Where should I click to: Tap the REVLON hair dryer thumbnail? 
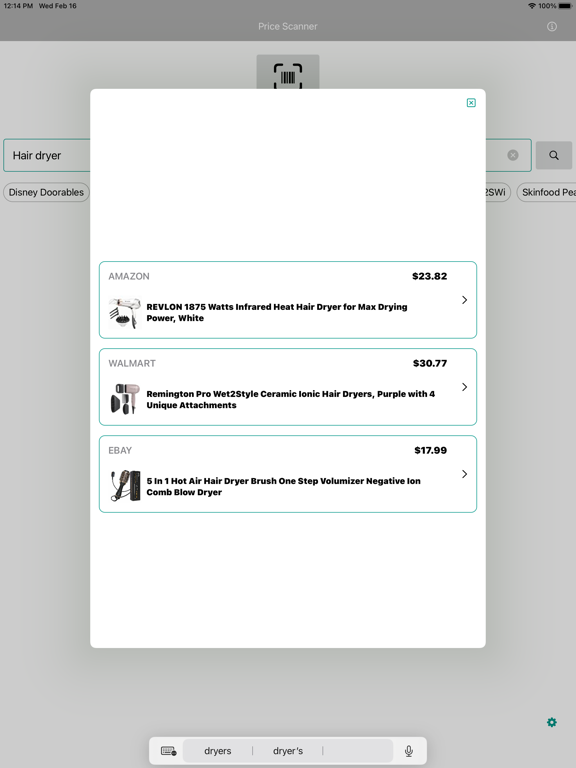coord(125,312)
